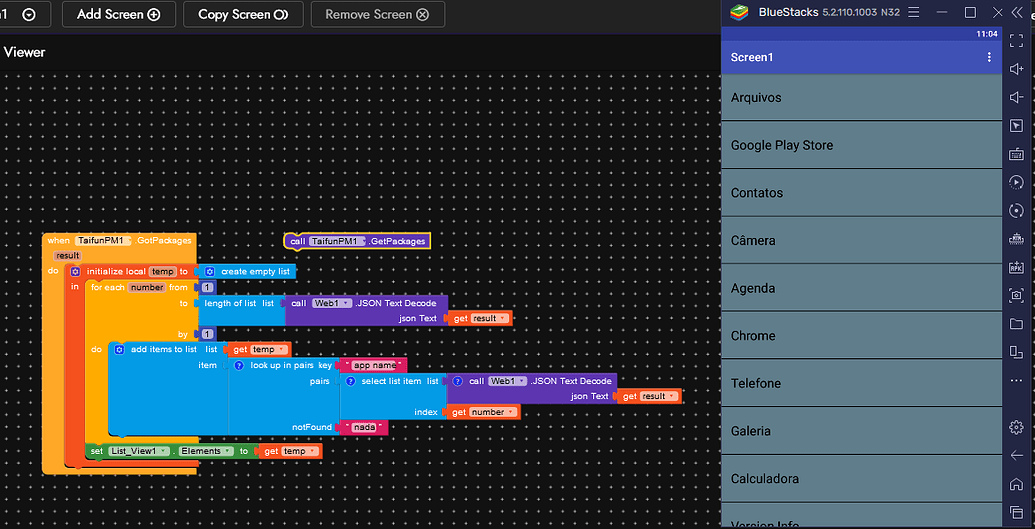Open the Elements property dropdown in set block
Screen dimensions: 1035x529
click(x=207, y=451)
